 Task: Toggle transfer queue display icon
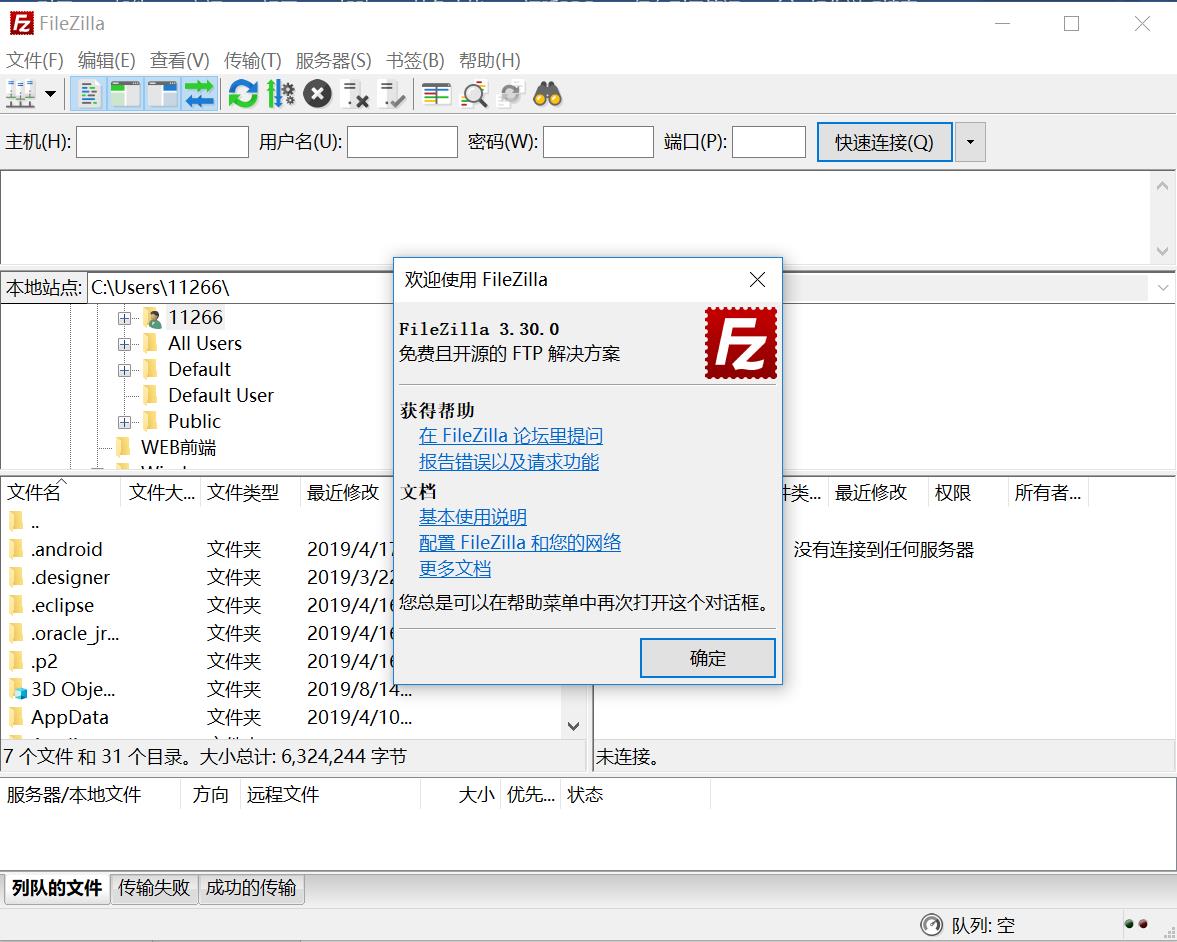pyautogui.click(x=200, y=95)
